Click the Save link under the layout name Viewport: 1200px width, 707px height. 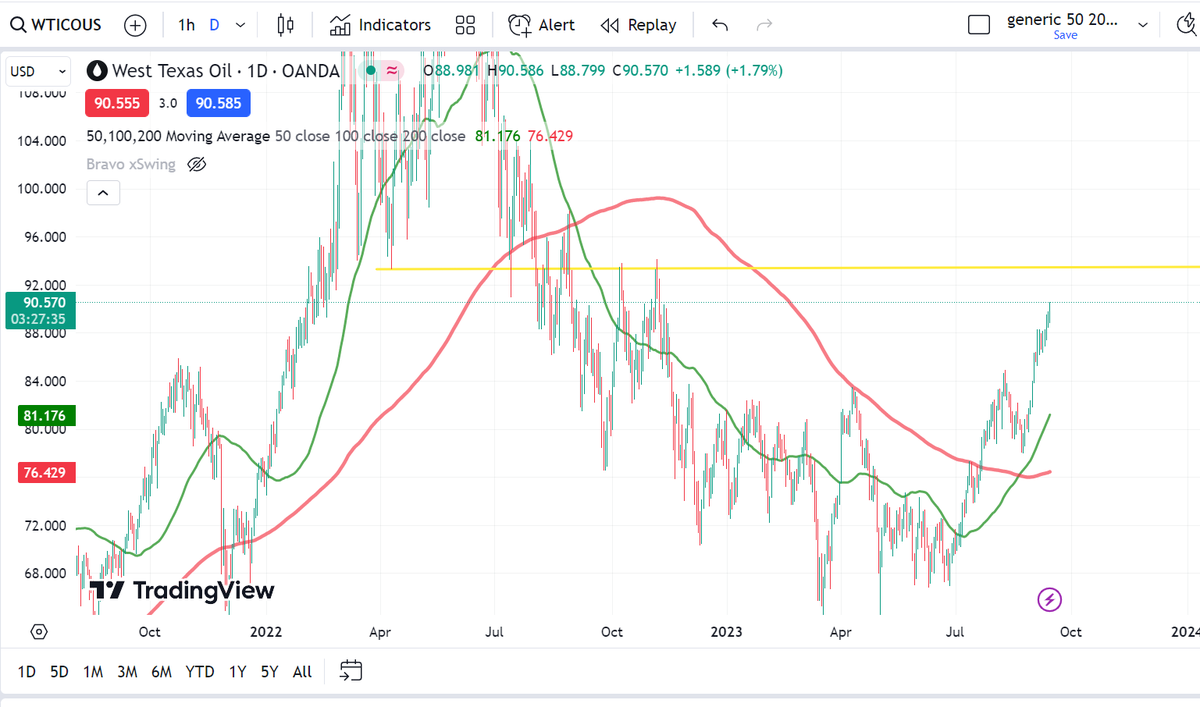click(1065, 35)
